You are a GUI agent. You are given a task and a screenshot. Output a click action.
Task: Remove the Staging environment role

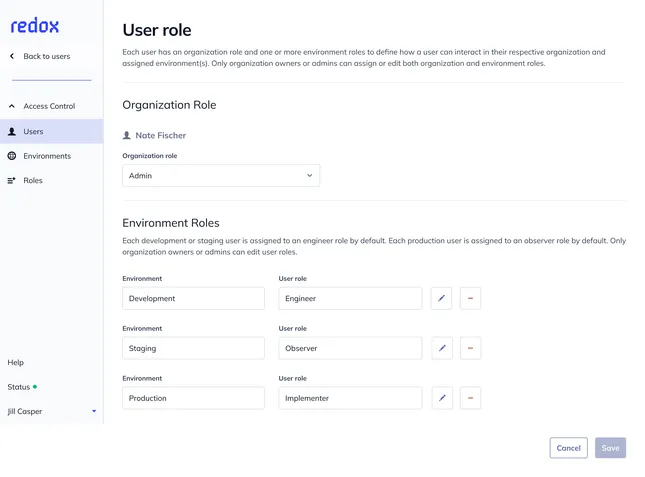click(x=470, y=348)
